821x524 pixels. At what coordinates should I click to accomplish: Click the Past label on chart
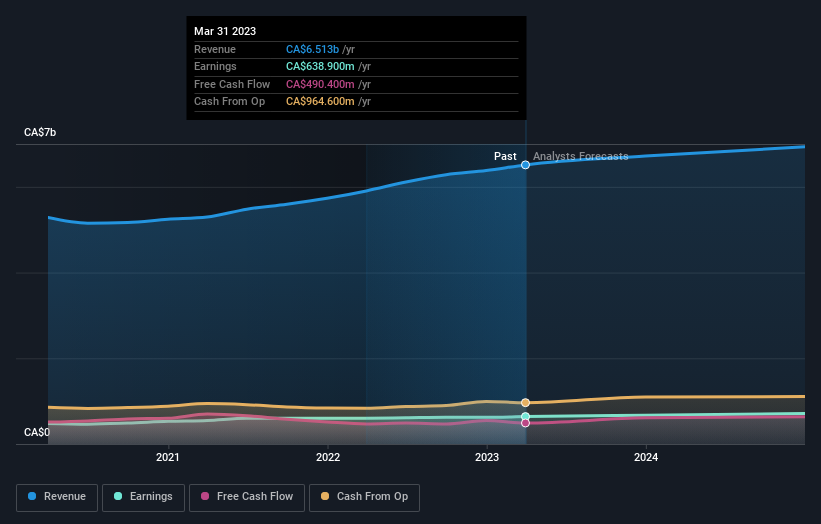tap(505, 156)
